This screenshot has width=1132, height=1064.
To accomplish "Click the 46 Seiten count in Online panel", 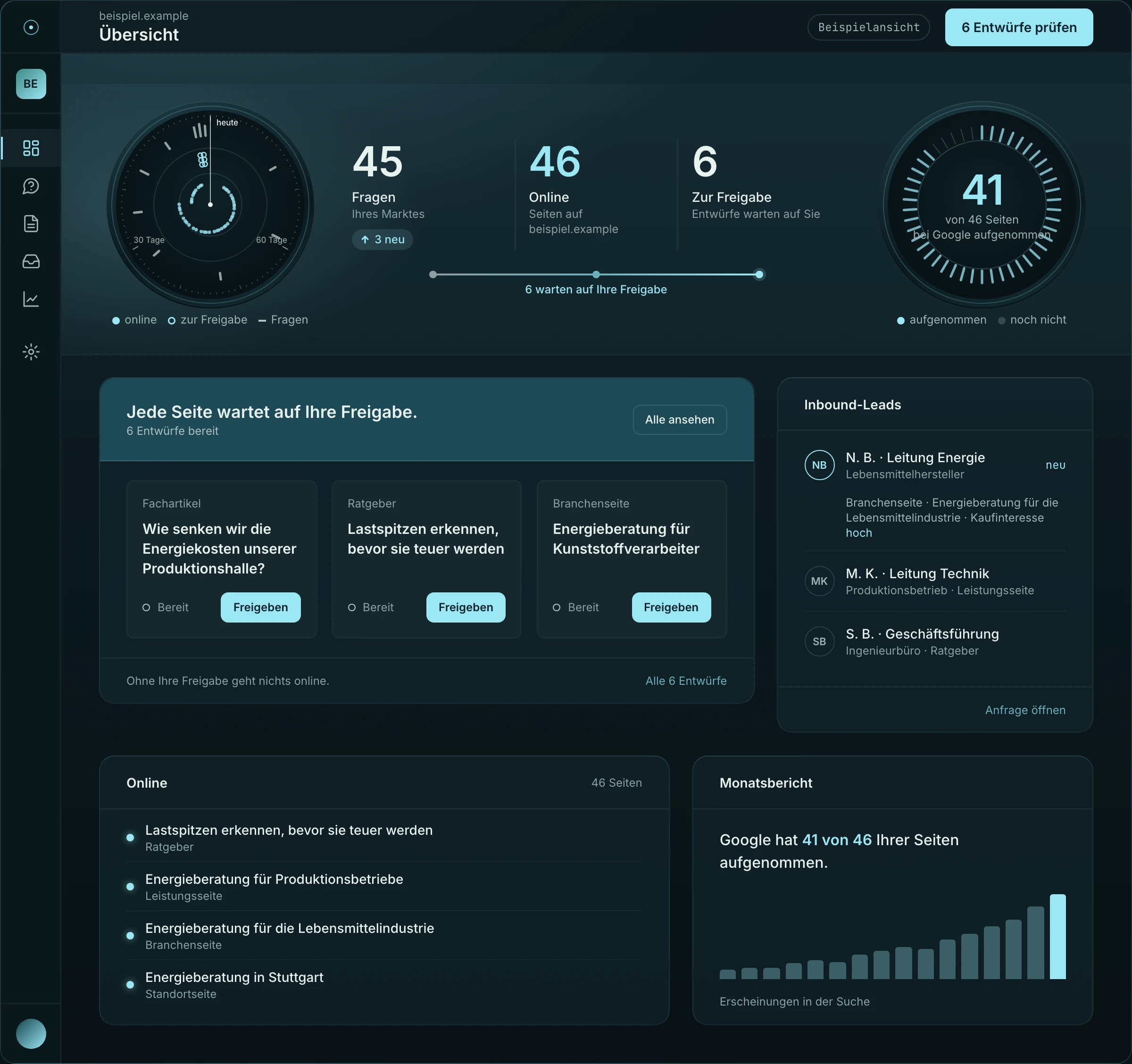I will pos(616,783).
